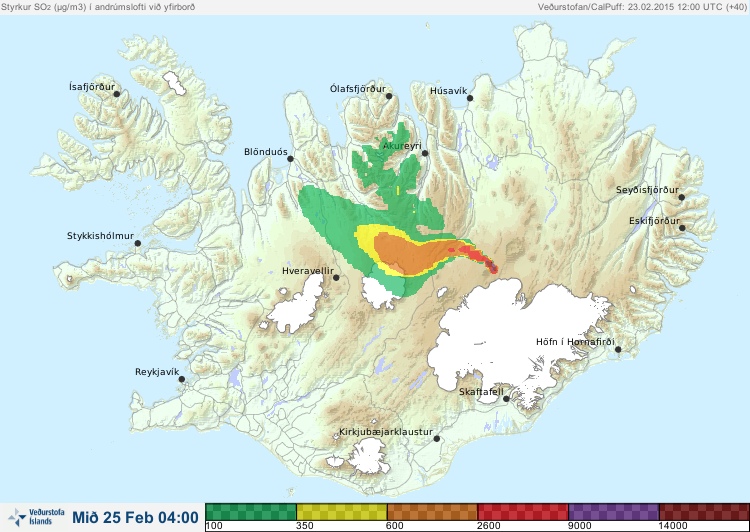Screen dimensions: 750x532
Task: Click the 'Hveravellir' label
Action: point(308,271)
